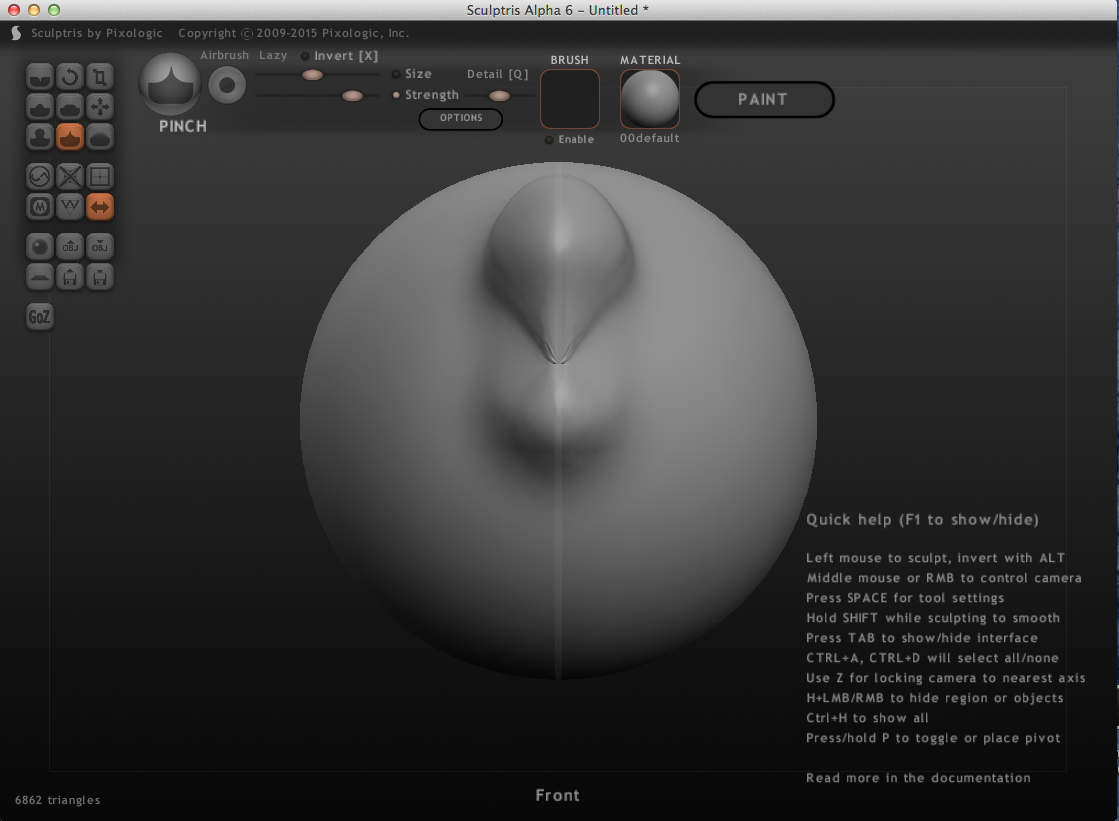1119x821 pixels.
Task: Click the Front view label
Action: point(557,795)
